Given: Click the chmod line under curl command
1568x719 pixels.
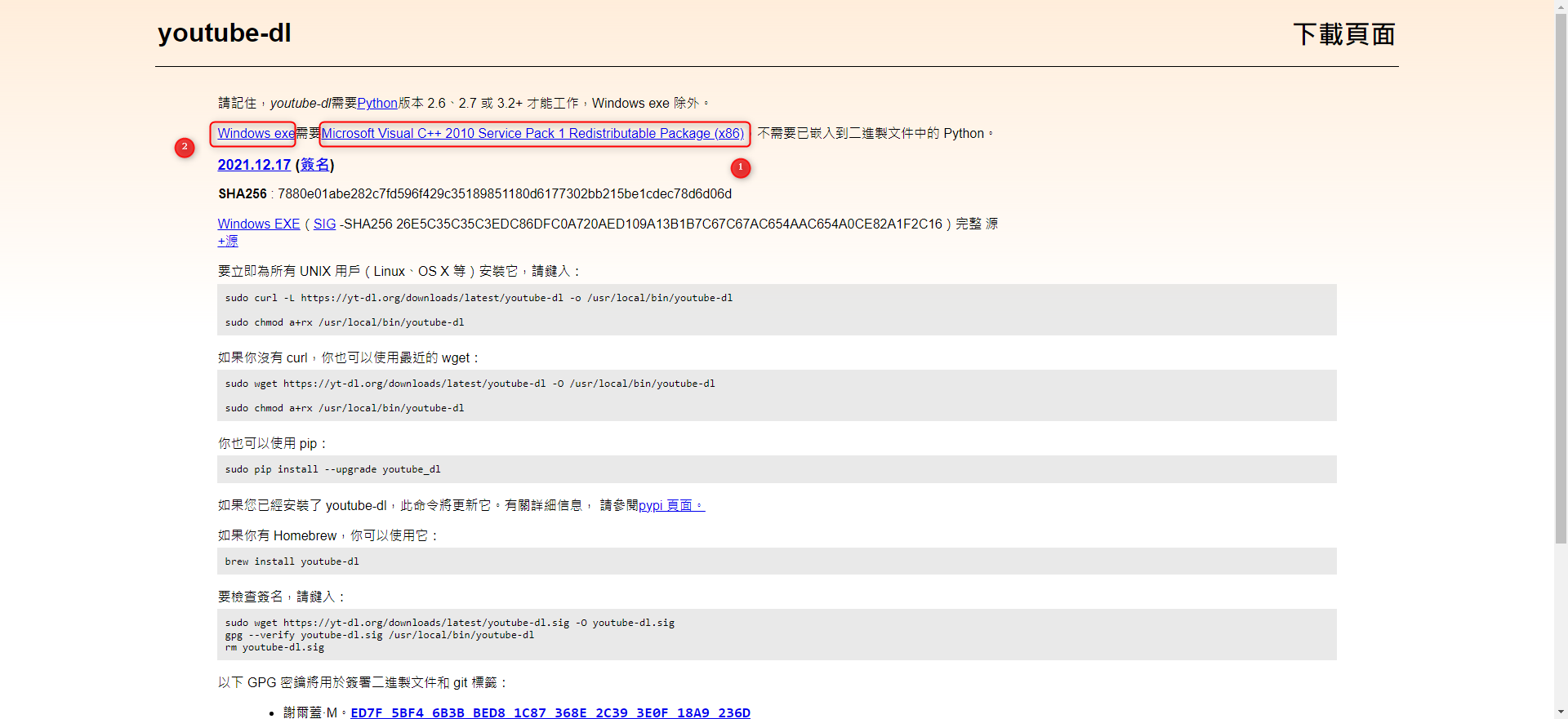Looking at the screenshot, I should (345, 322).
